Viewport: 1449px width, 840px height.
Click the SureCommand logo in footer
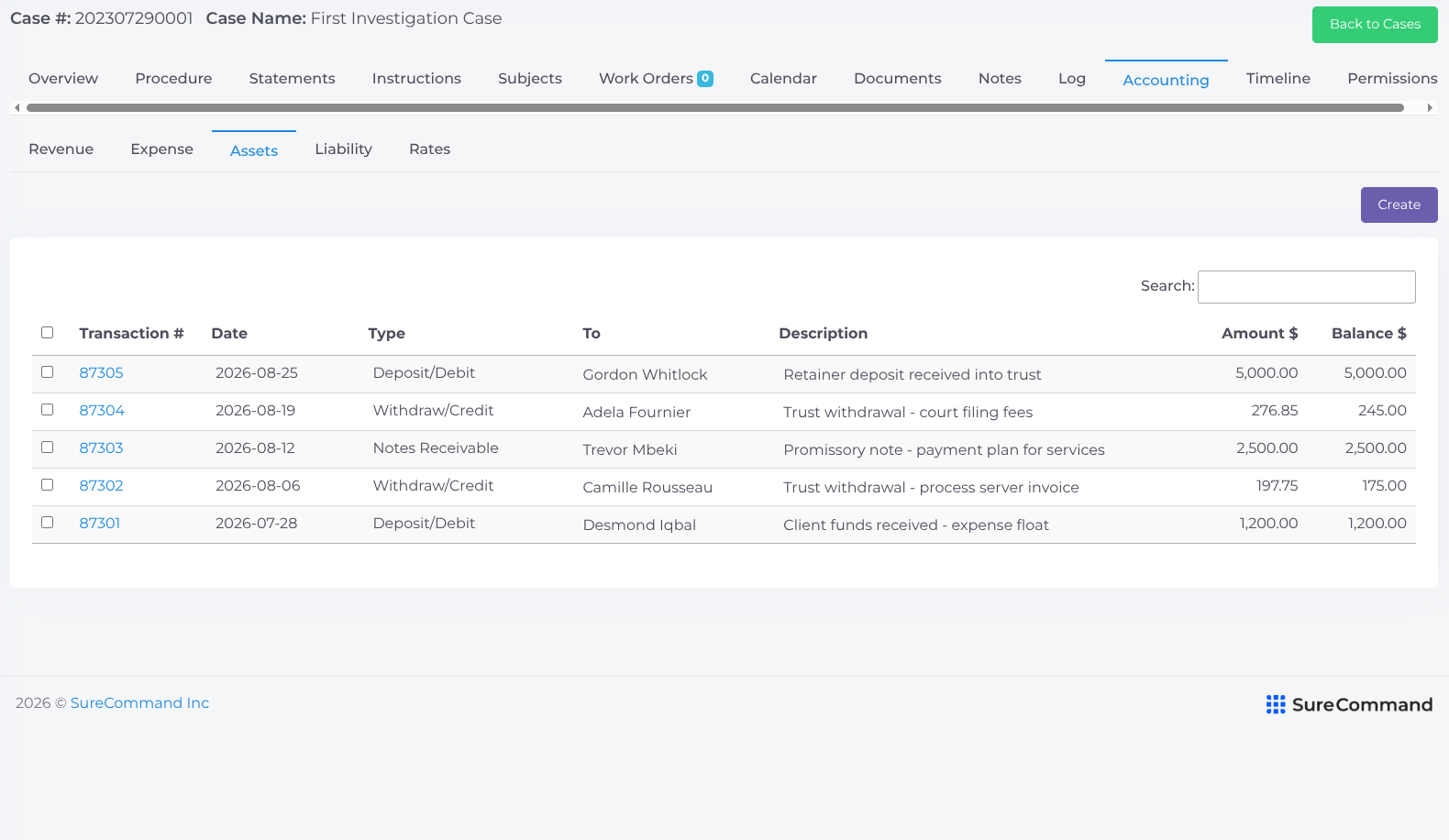(1349, 704)
